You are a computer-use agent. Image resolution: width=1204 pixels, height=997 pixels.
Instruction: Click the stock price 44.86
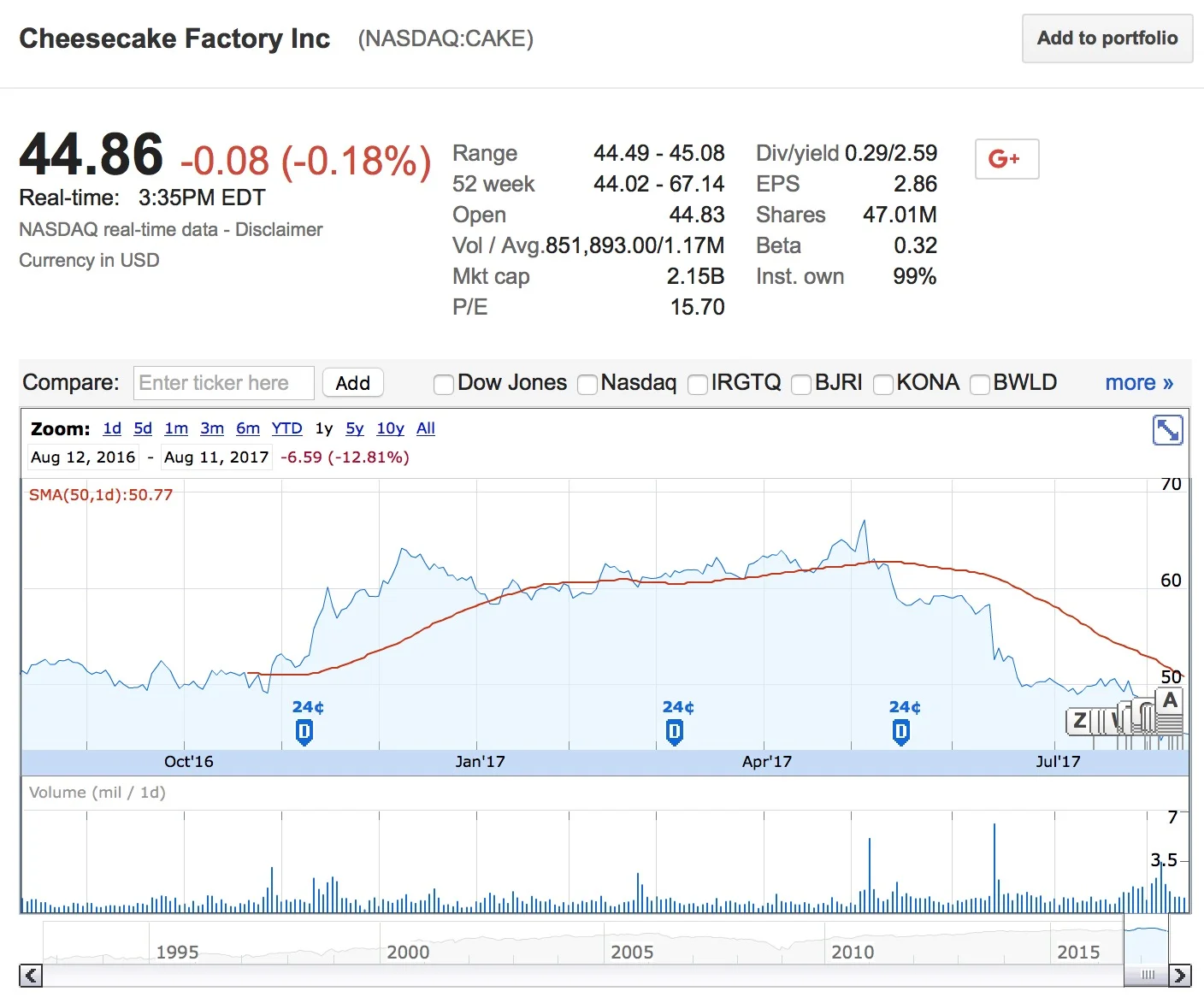pos(91,155)
